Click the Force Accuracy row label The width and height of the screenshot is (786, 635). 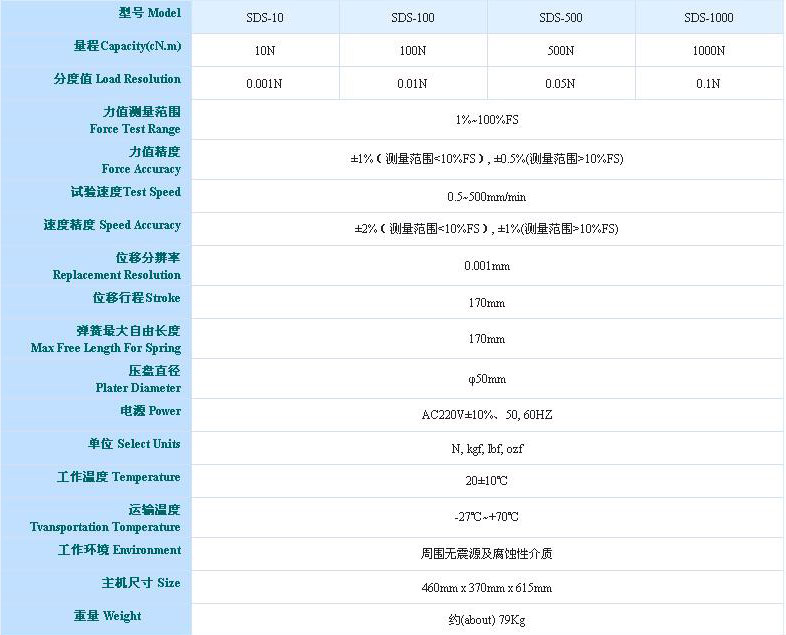[141, 160]
